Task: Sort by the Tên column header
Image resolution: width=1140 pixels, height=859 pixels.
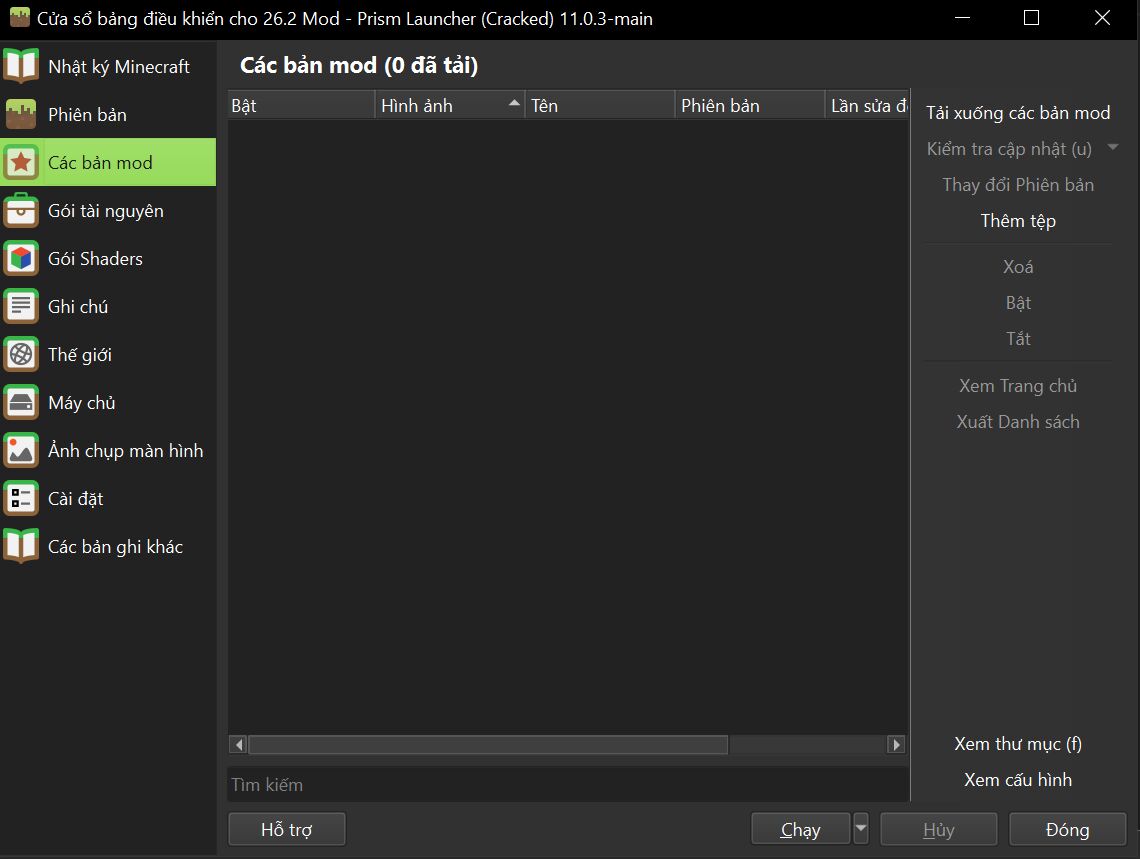Action: click(600, 105)
